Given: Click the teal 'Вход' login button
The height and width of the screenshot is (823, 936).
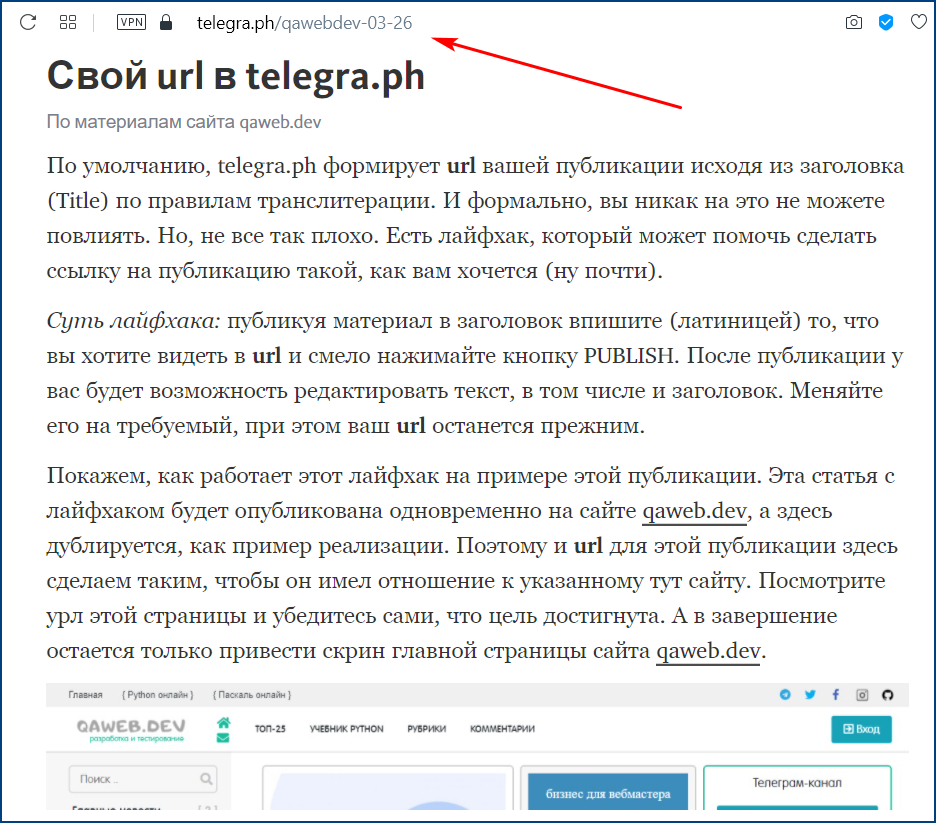Looking at the screenshot, I should pyautogui.click(x=861, y=729).
